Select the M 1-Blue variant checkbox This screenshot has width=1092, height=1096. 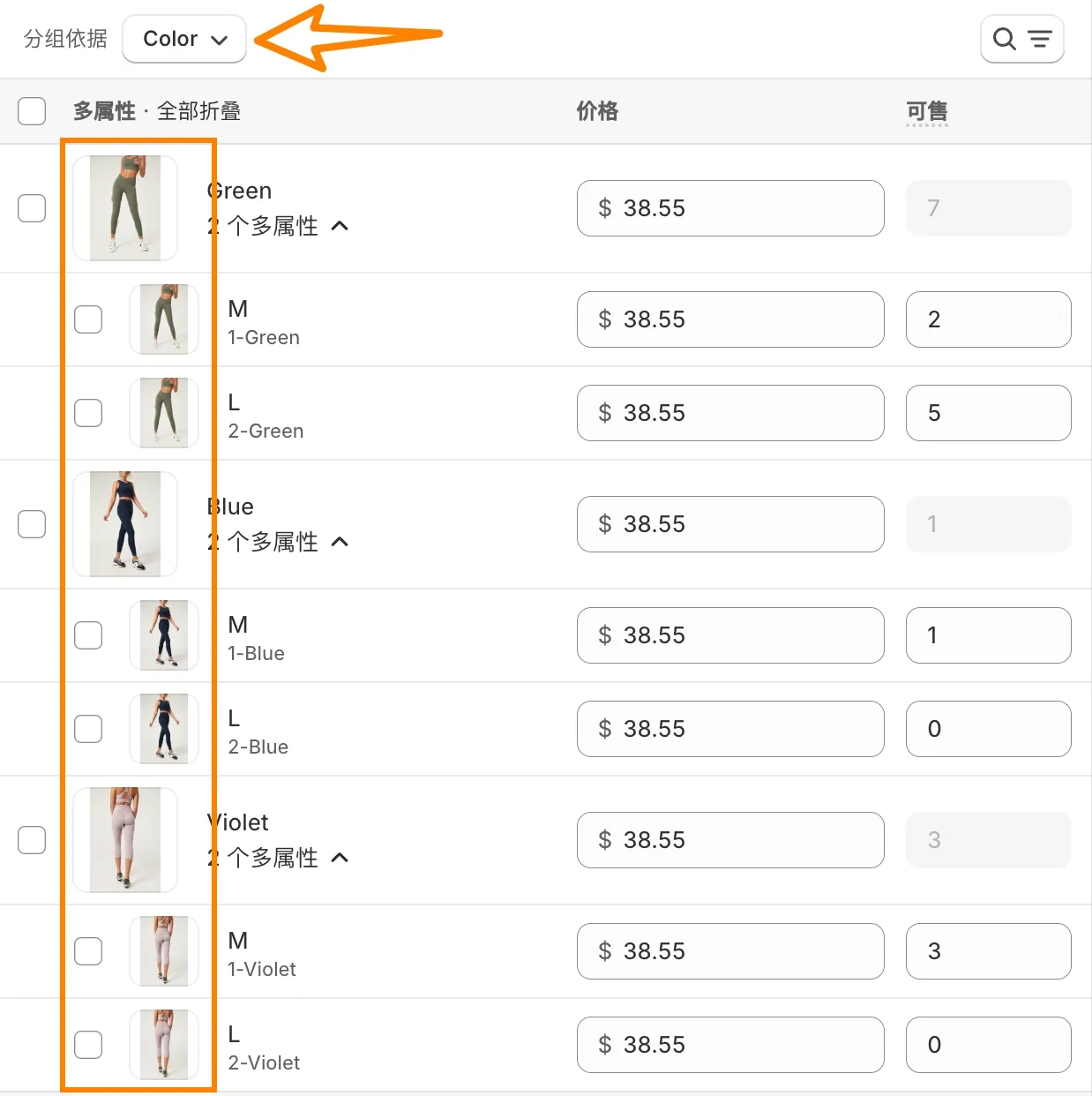[88, 635]
